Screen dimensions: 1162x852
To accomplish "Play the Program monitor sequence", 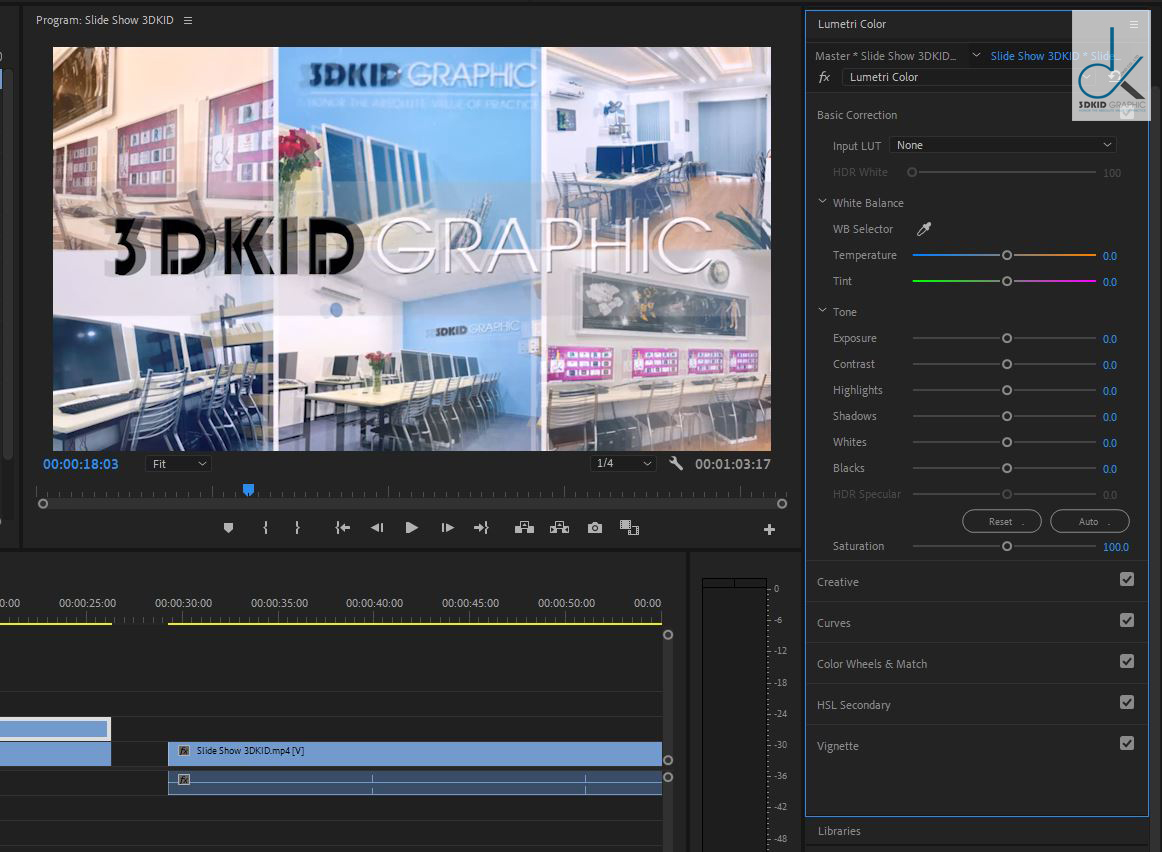I will (412, 527).
